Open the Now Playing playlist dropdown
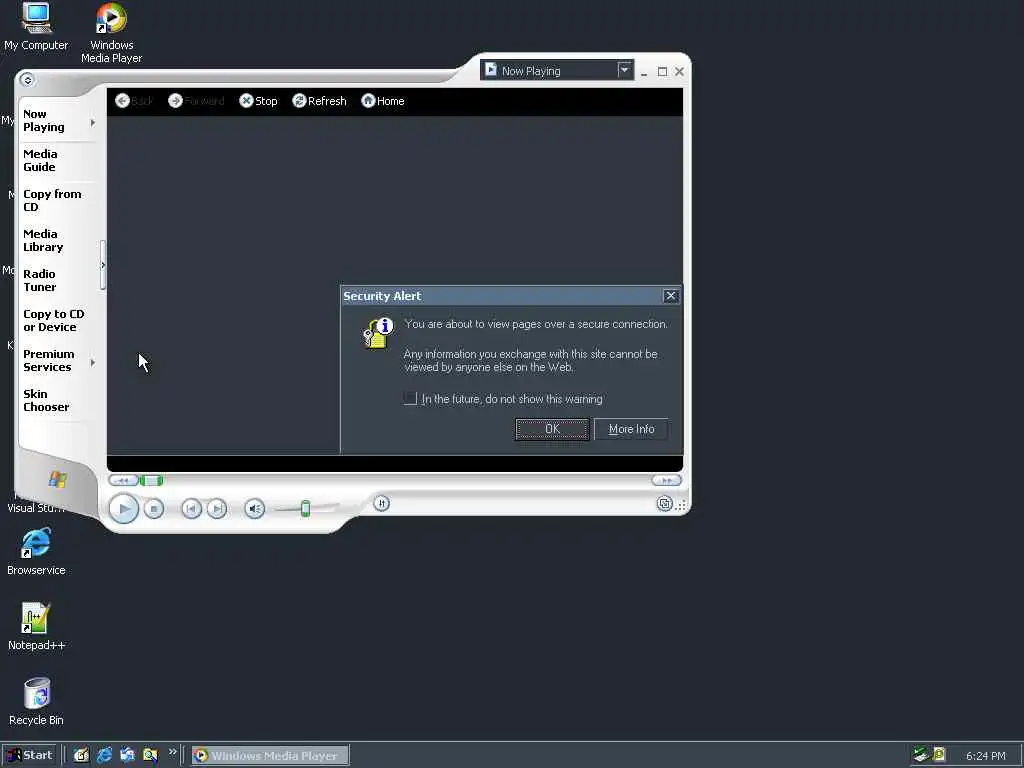 click(x=624, y=69)
